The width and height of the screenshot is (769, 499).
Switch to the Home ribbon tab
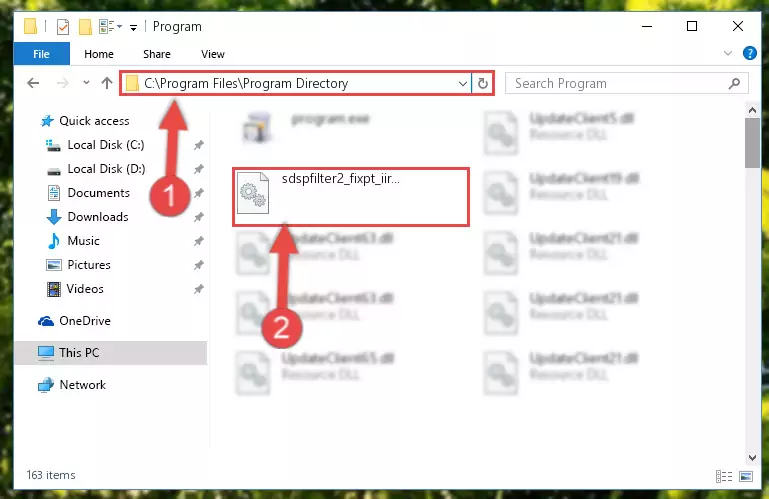(x=99, y=54)
